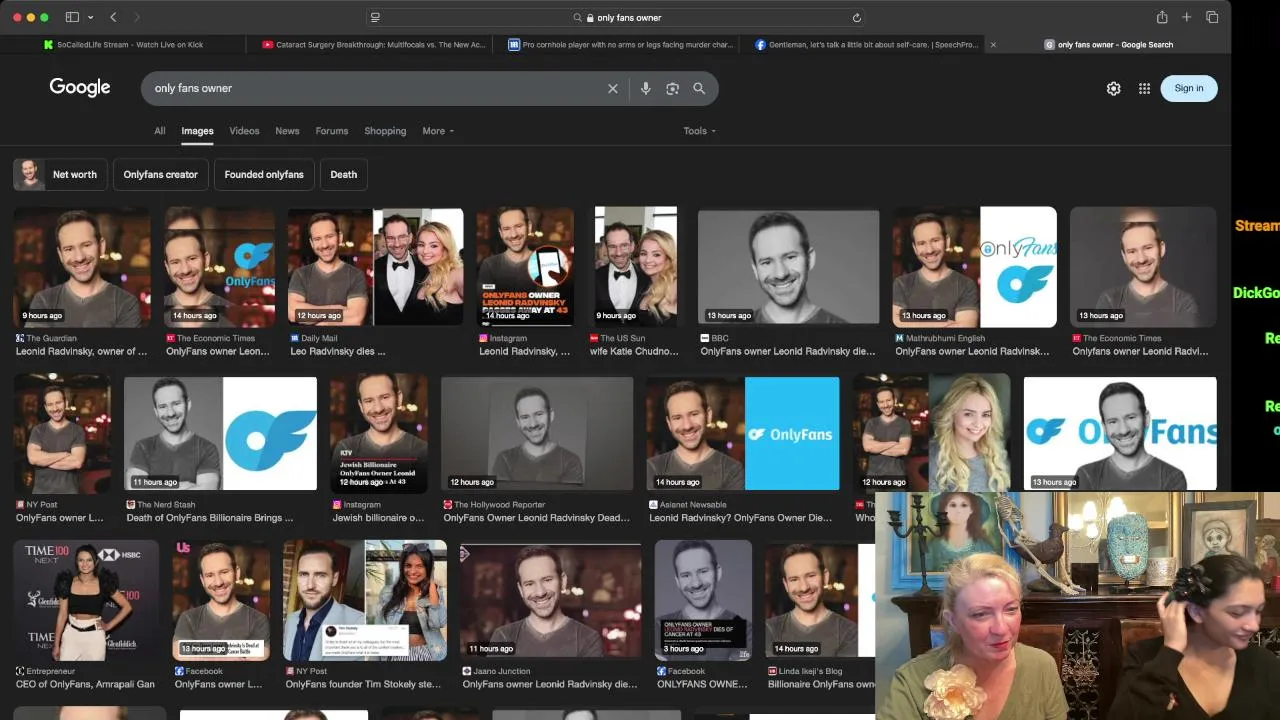Screen dimensions: 1280x720
Task: Open the sidebar options dropdown chevron
Action: coord(90,17)
